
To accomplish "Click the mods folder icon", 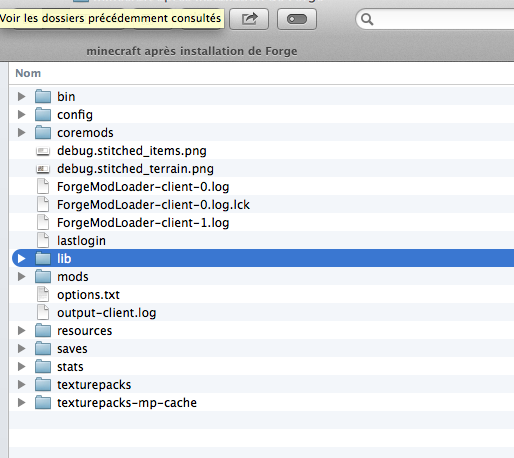I will point(43,276).
